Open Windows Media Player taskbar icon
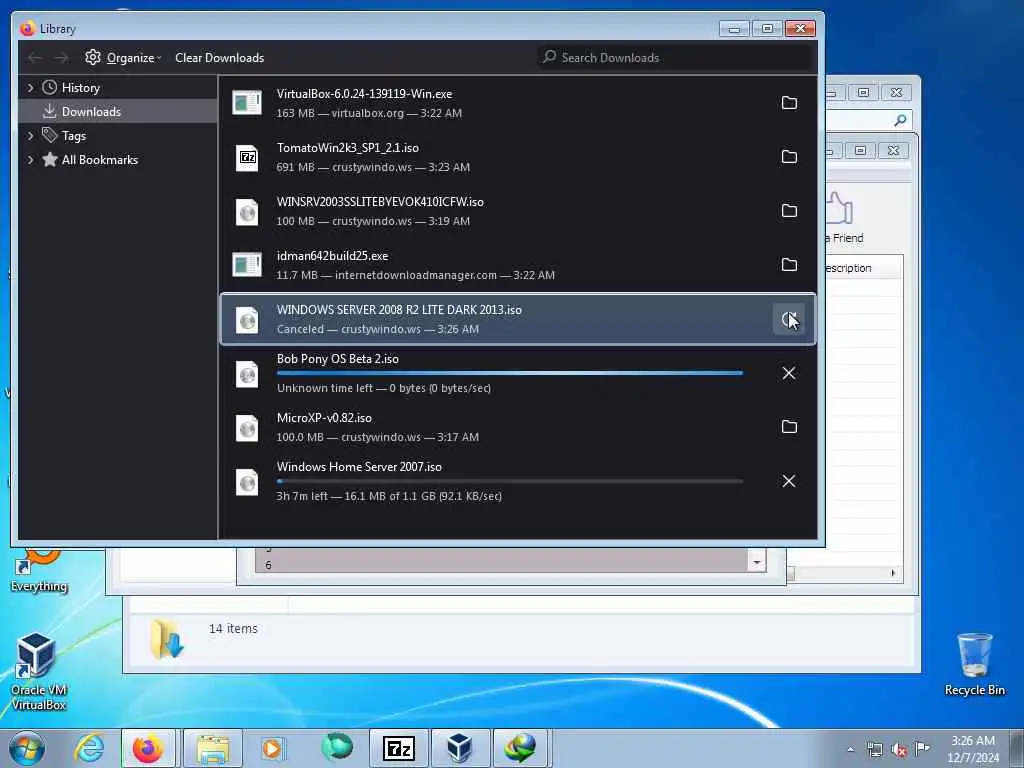 [272, 748]
